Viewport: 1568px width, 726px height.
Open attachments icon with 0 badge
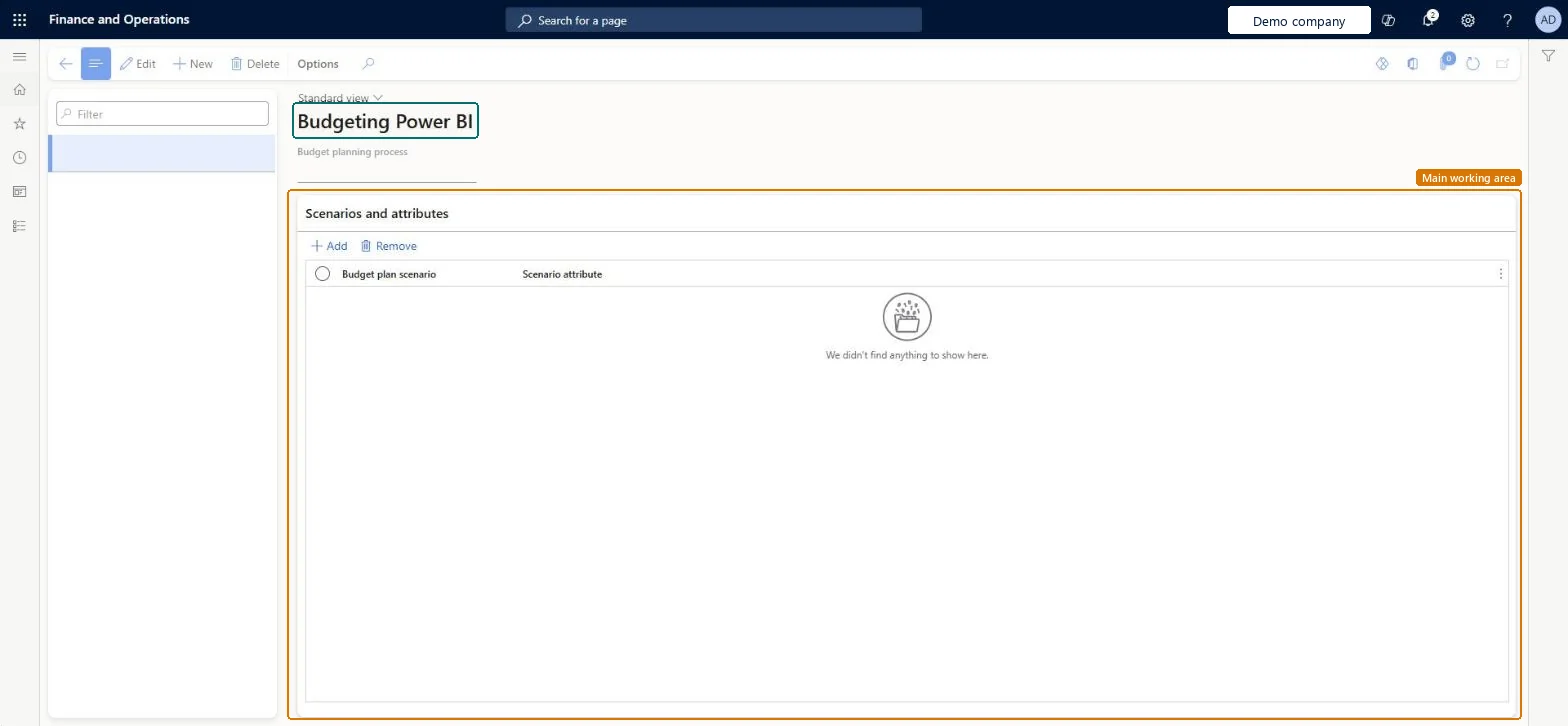pos(1445,63)
